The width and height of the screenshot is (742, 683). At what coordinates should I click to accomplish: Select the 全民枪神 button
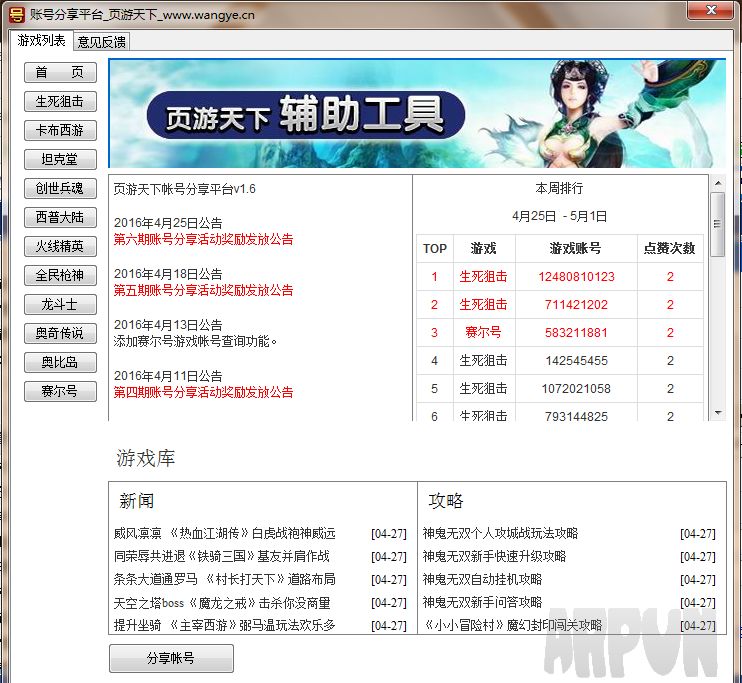60,275
